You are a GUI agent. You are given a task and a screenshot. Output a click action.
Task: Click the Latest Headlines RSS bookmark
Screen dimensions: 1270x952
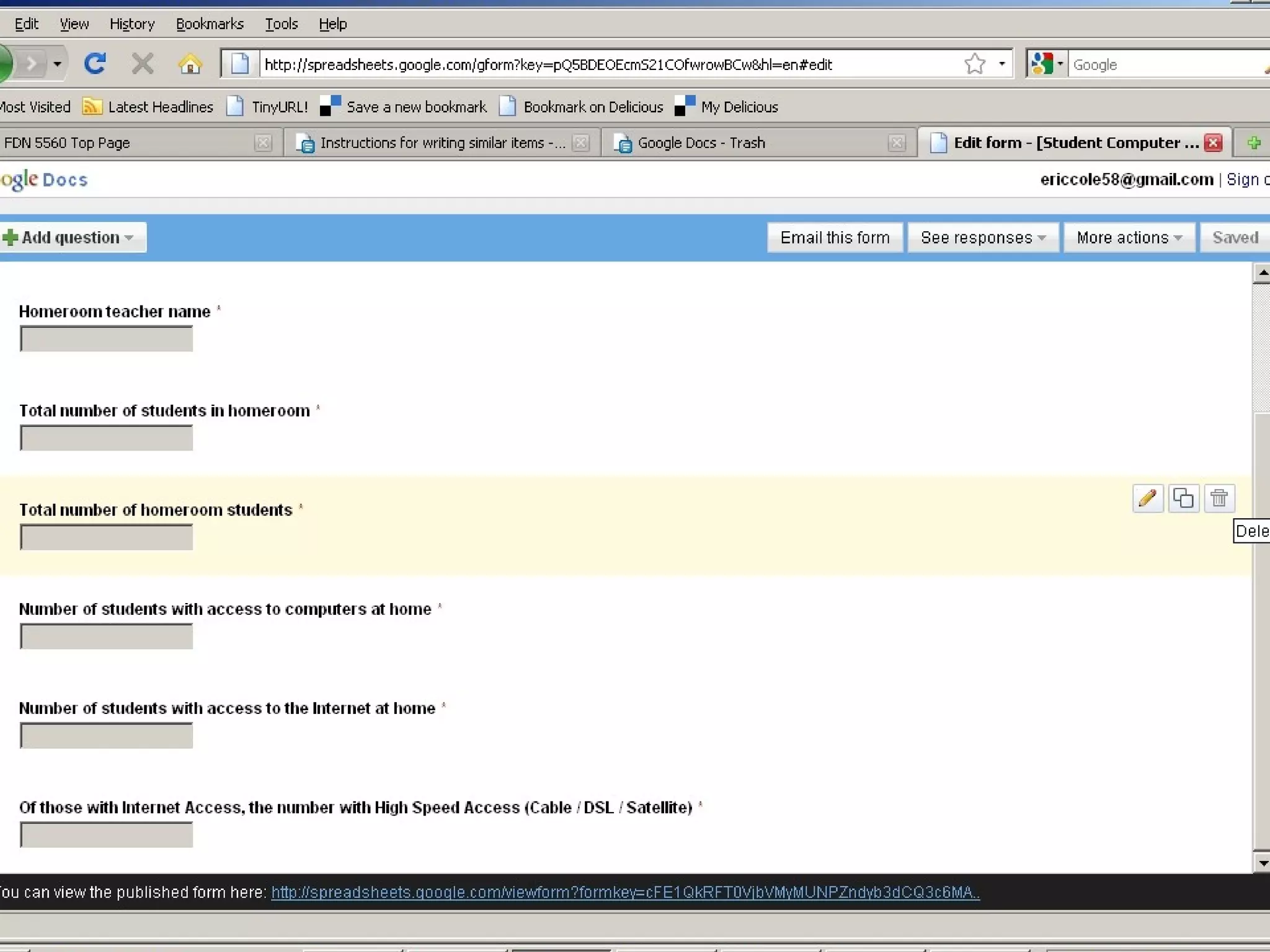coord(148,107)
